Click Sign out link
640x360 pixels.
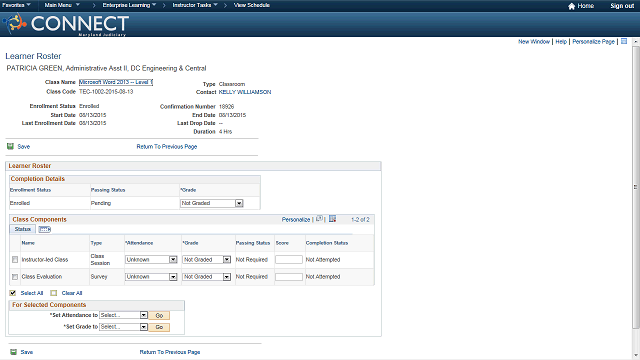(622, 6)
